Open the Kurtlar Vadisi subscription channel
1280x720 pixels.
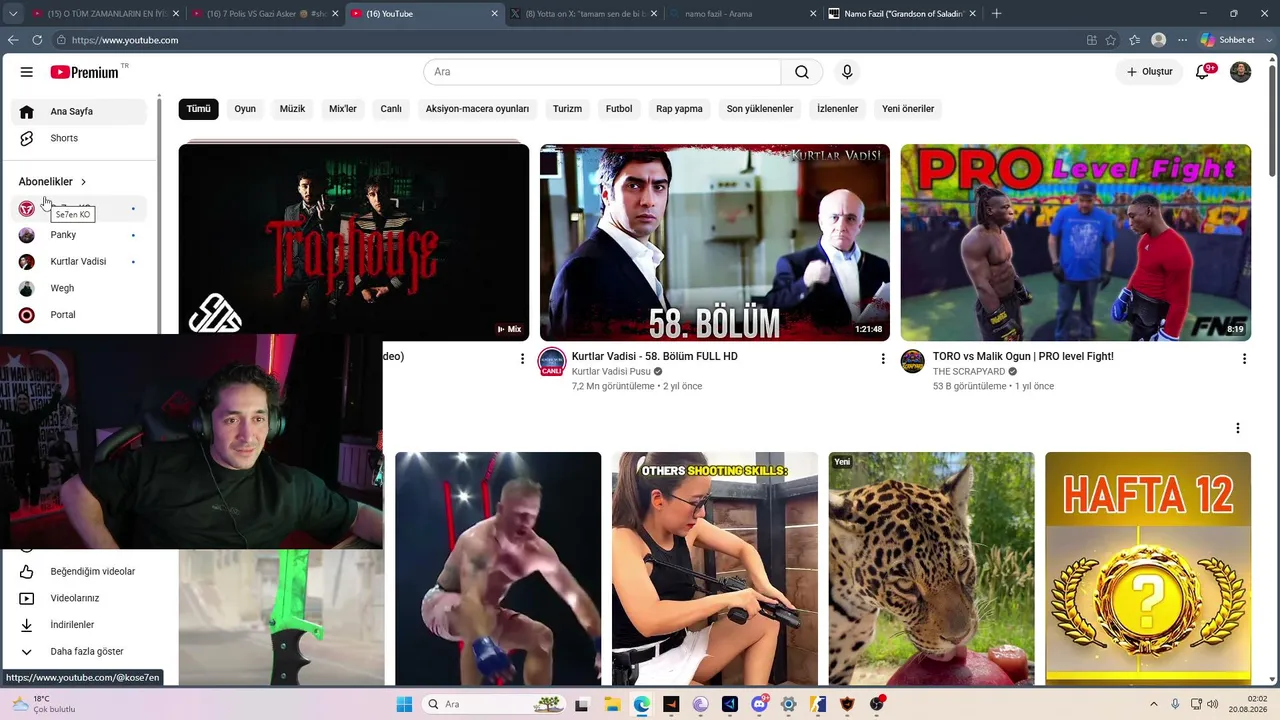click(x=80, y=262)
